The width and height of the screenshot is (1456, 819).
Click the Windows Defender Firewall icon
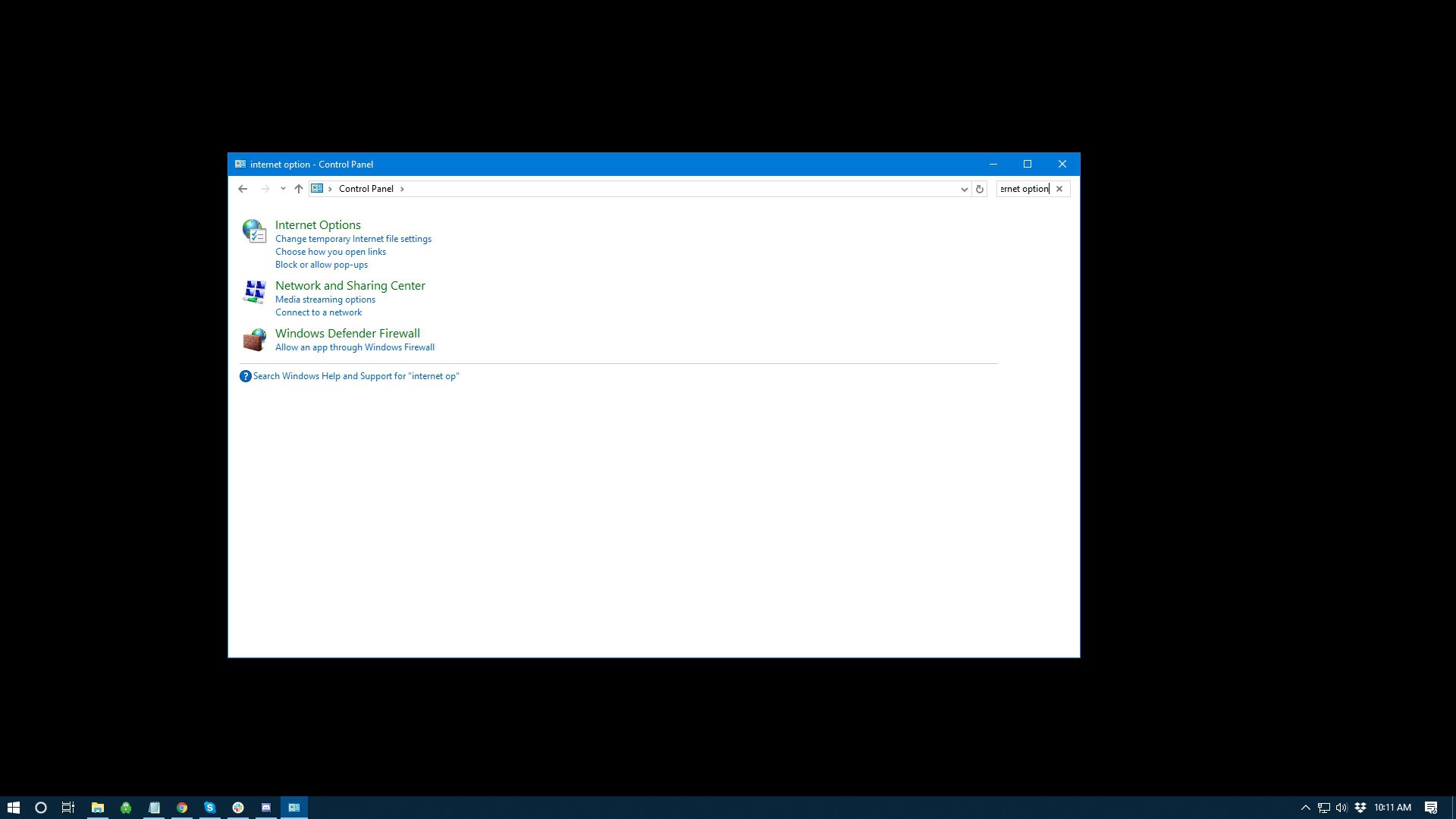pos(254,338)
